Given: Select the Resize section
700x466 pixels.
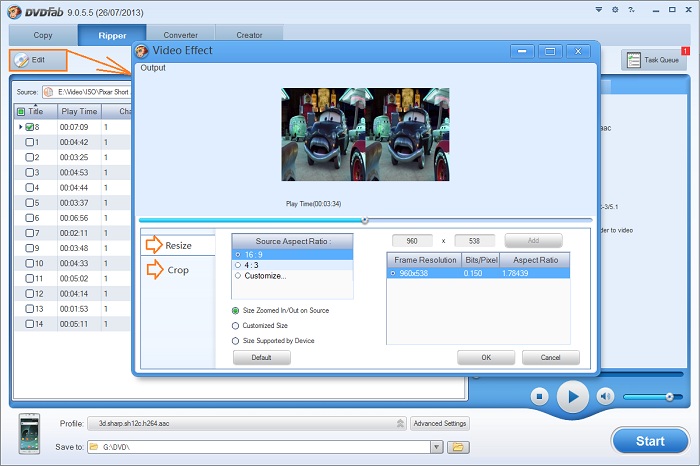Looking at the screenshot, I should (178, 245).
